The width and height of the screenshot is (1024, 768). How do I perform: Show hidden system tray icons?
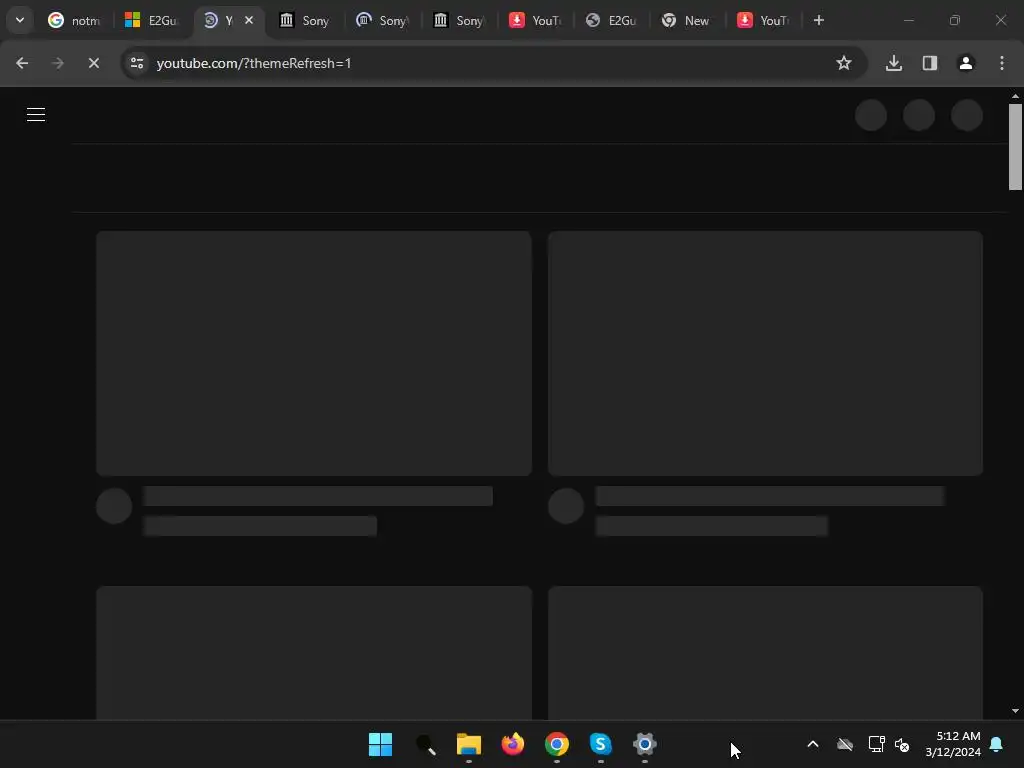tap(813, 744)
